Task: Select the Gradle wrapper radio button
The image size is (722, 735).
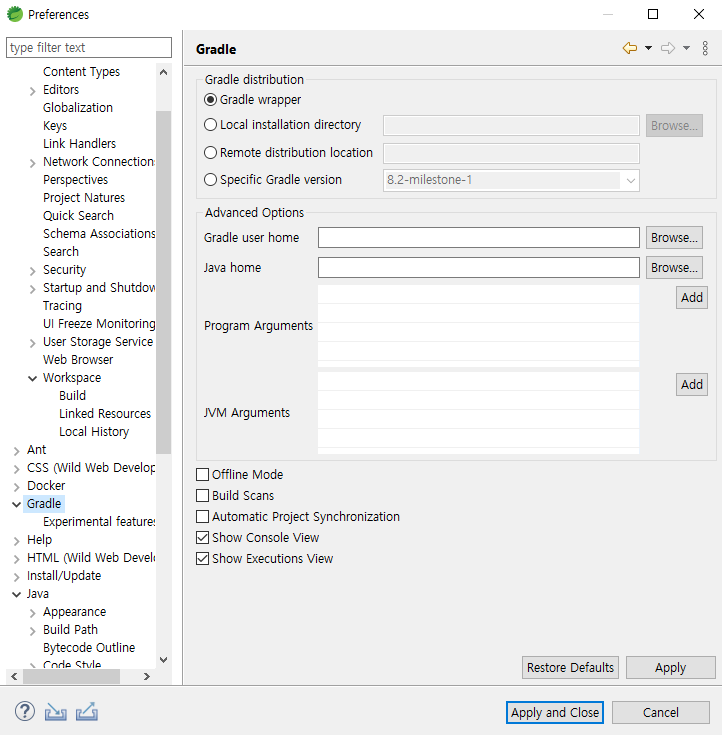Action: (211, 100)
